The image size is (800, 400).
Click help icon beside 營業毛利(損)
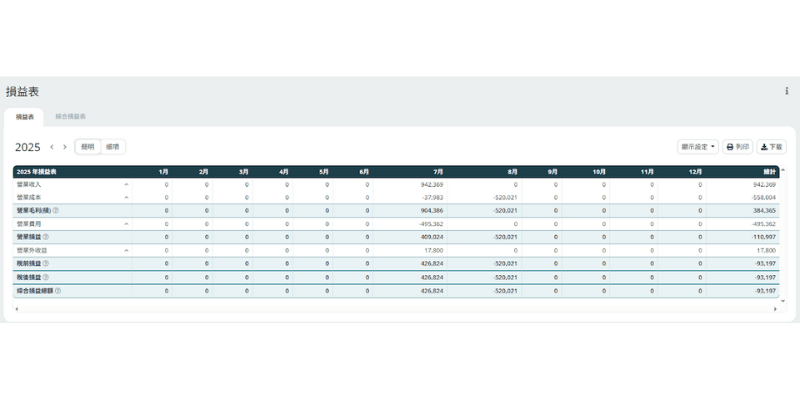(x=56, y=211)
